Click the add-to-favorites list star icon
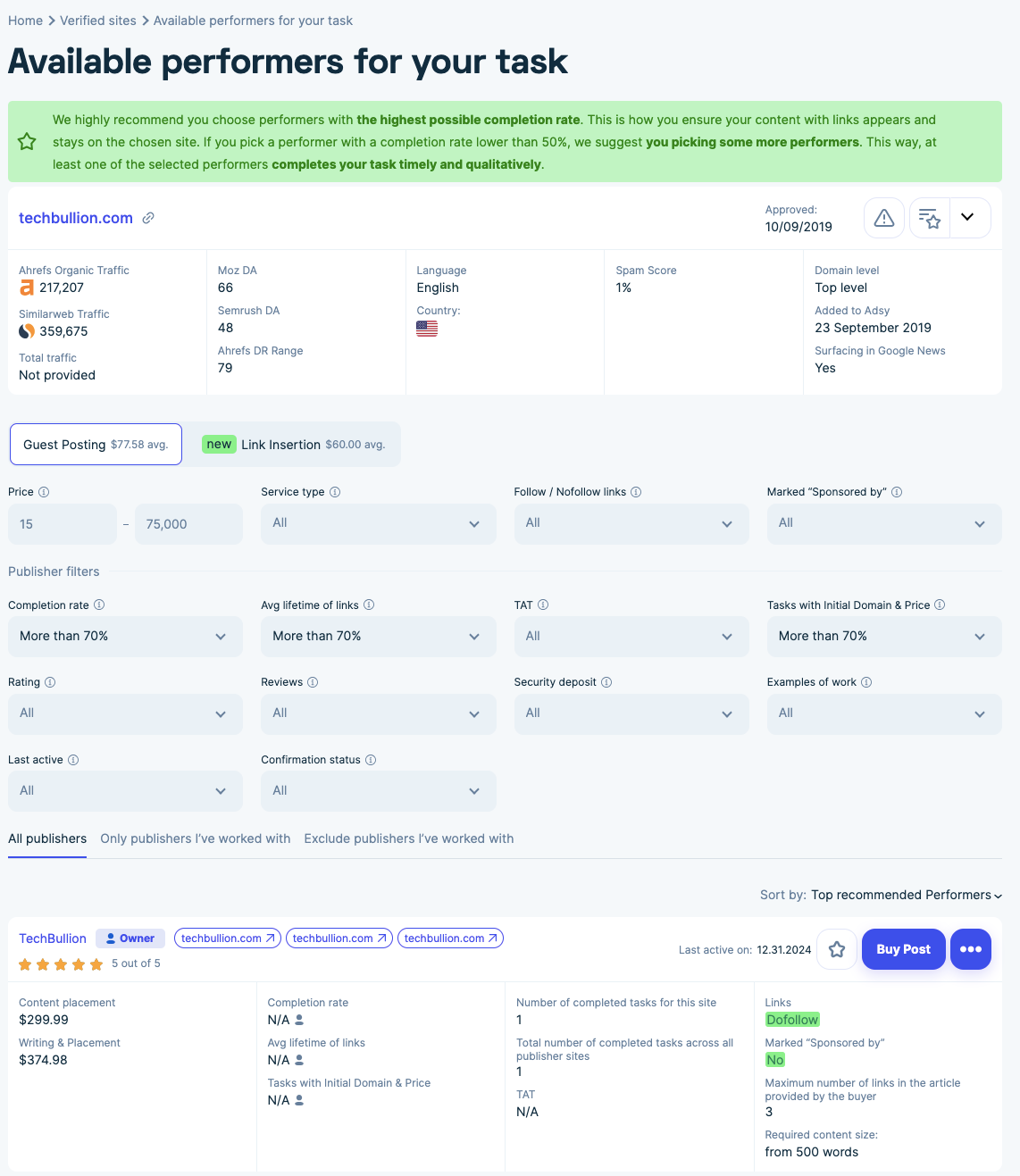This screenshot has height=1176, width=1020. click(x=929, y=218)
